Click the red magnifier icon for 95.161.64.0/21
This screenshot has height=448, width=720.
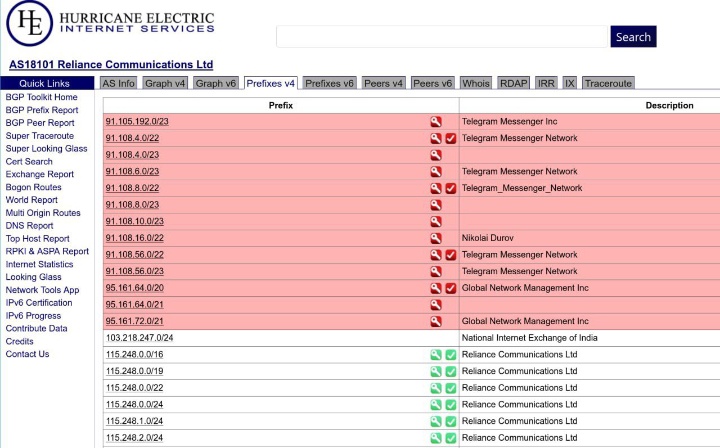(x=436, y=305)
